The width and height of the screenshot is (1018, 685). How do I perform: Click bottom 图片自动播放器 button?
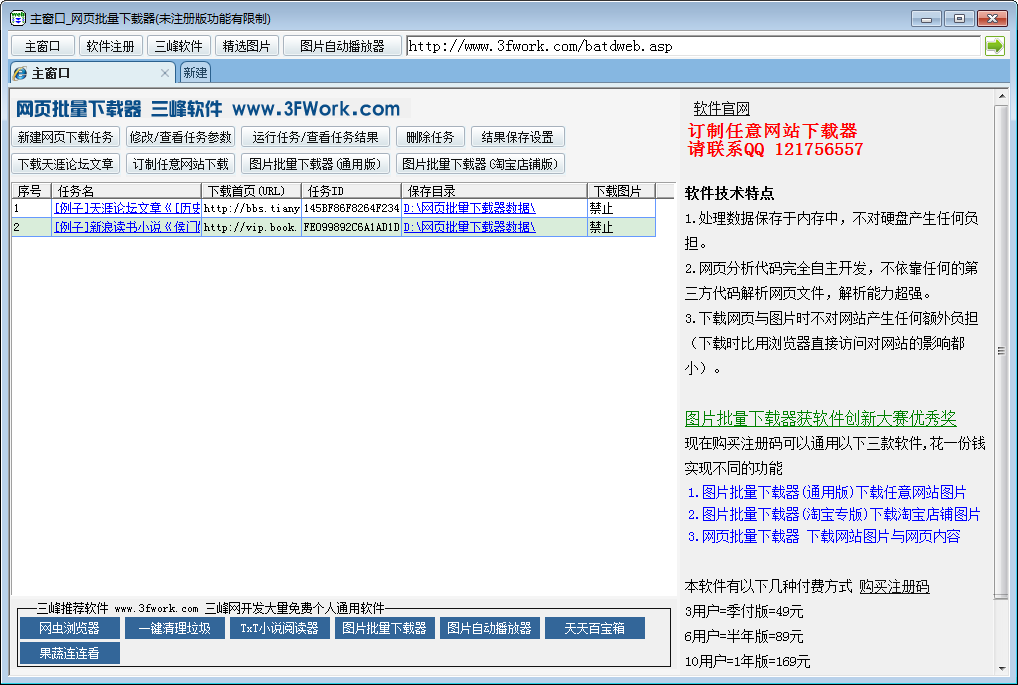coord(490,628)
